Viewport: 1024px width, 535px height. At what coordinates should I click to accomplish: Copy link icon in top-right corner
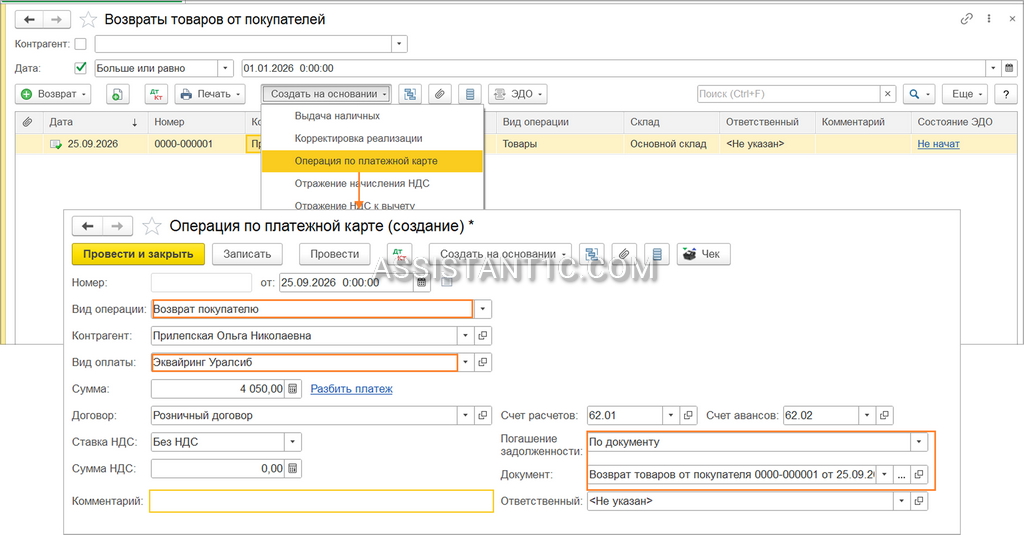click(967, 19)
